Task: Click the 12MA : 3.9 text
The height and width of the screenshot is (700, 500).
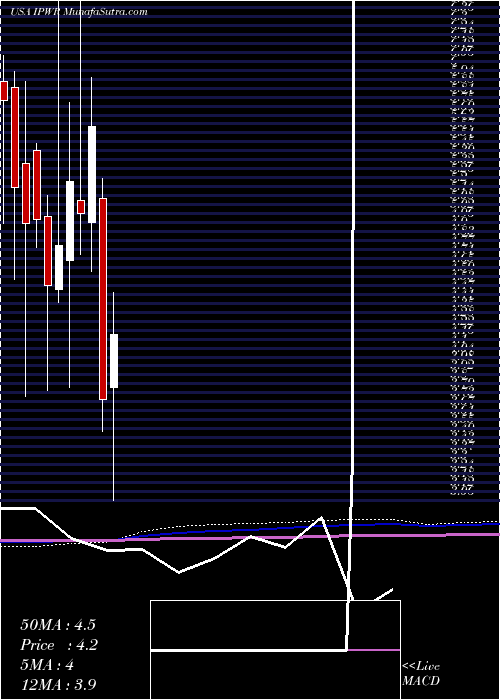Action: point(58,685)
